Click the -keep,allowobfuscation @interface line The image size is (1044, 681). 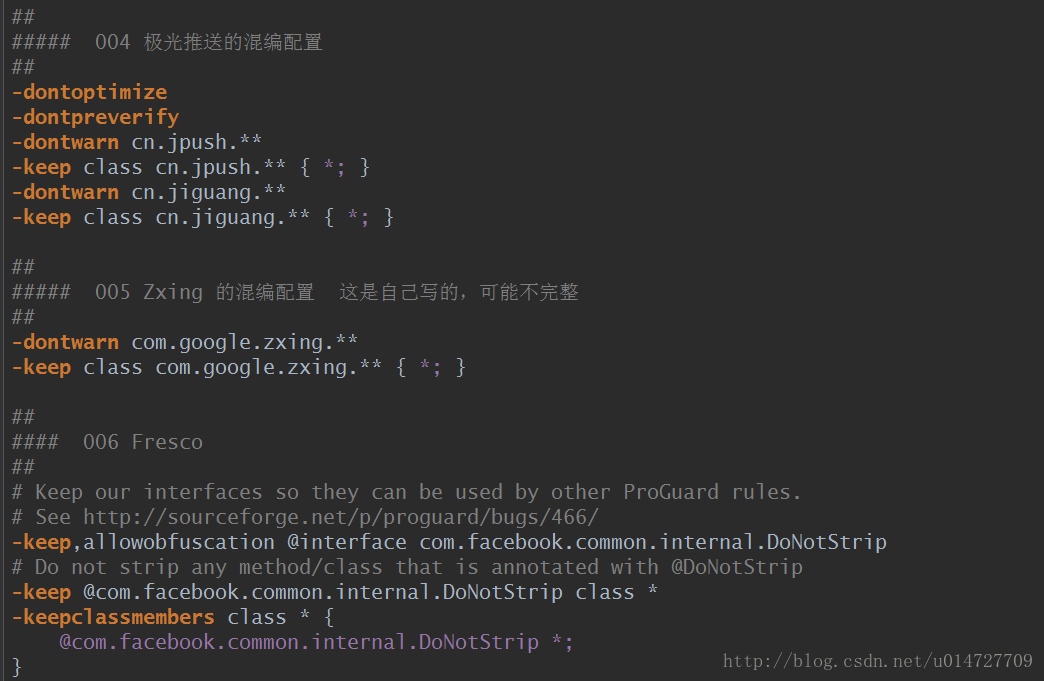point(449,543)
